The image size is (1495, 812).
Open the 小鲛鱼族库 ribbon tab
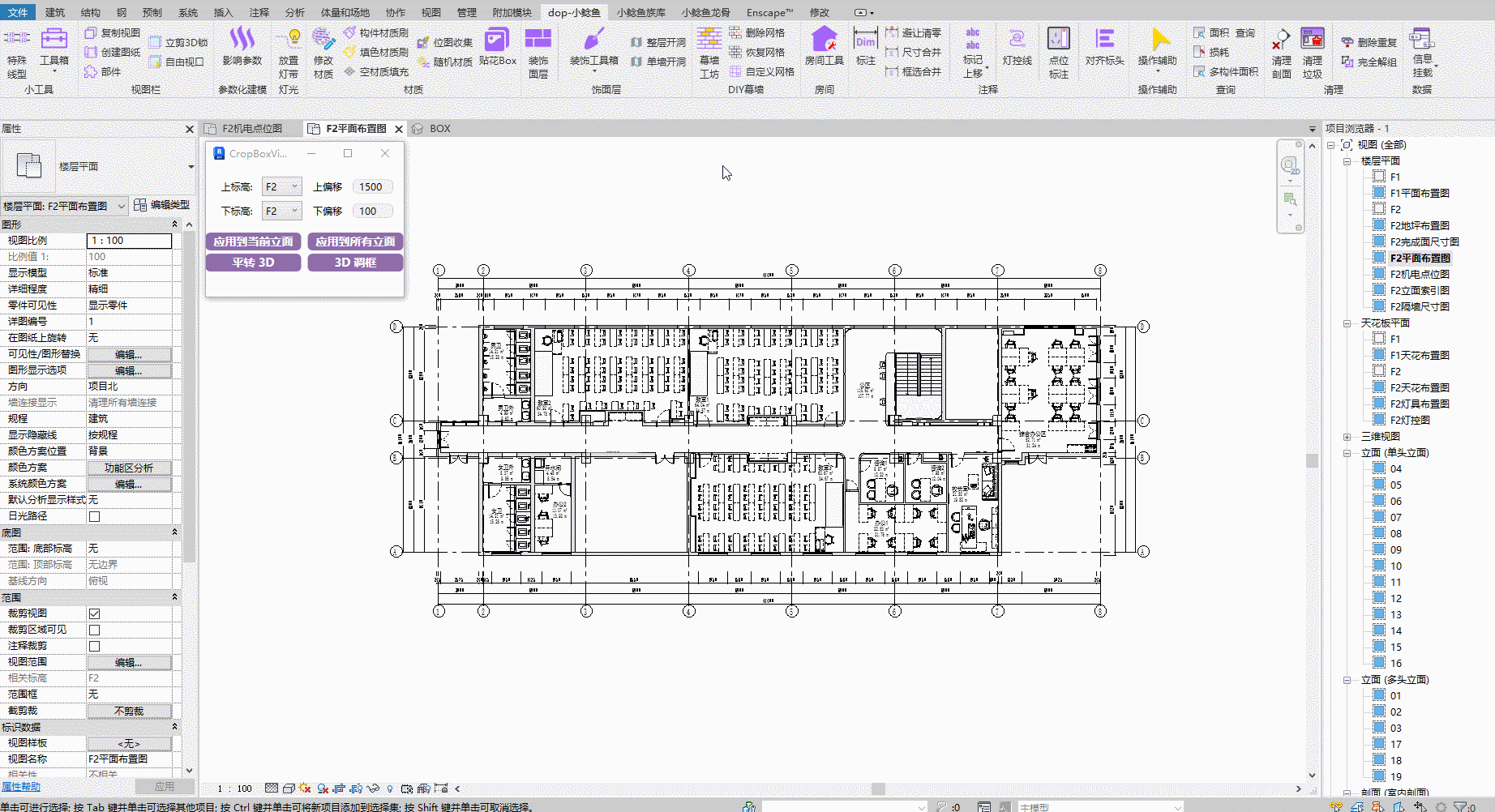[x=640, y=12]
